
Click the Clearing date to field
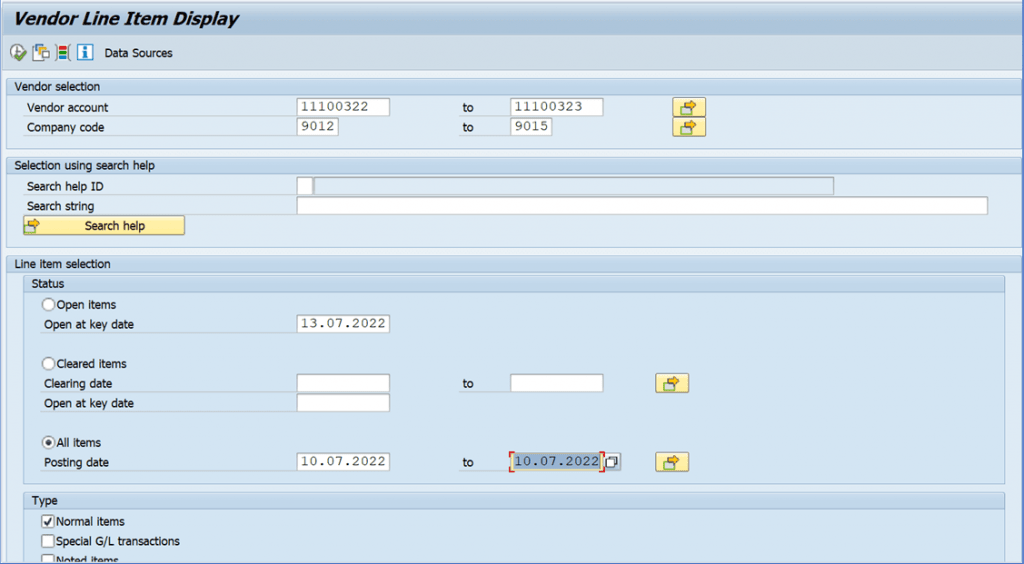pyautogui.click(x=556, y=383)
